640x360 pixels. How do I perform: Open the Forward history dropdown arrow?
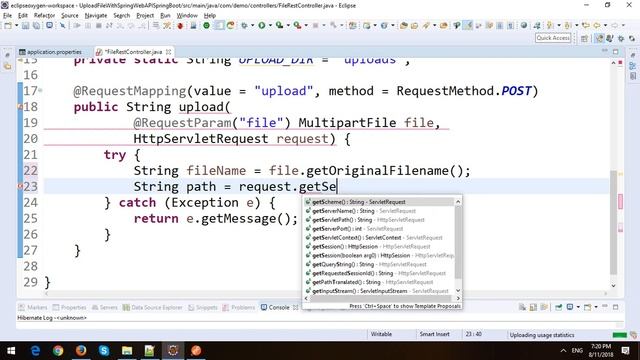coord(623,26)
